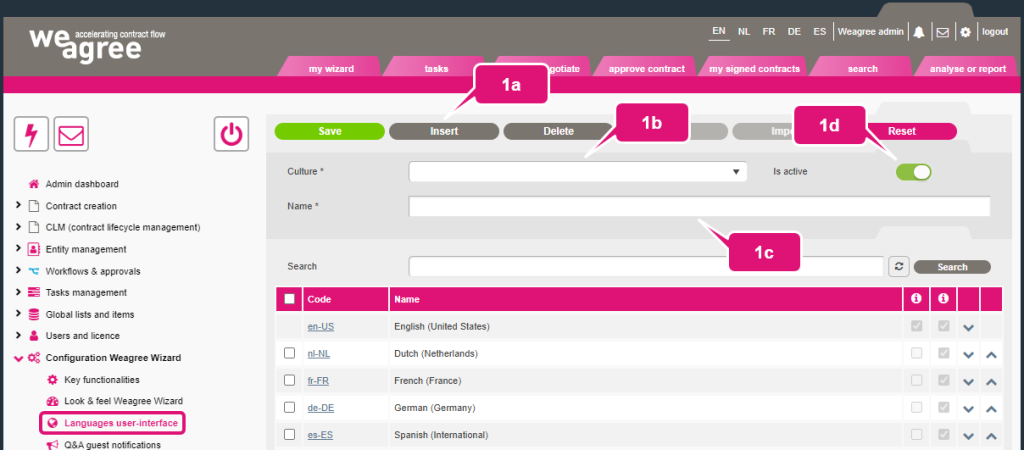Switch to the search tab

(x=862, y=68)
